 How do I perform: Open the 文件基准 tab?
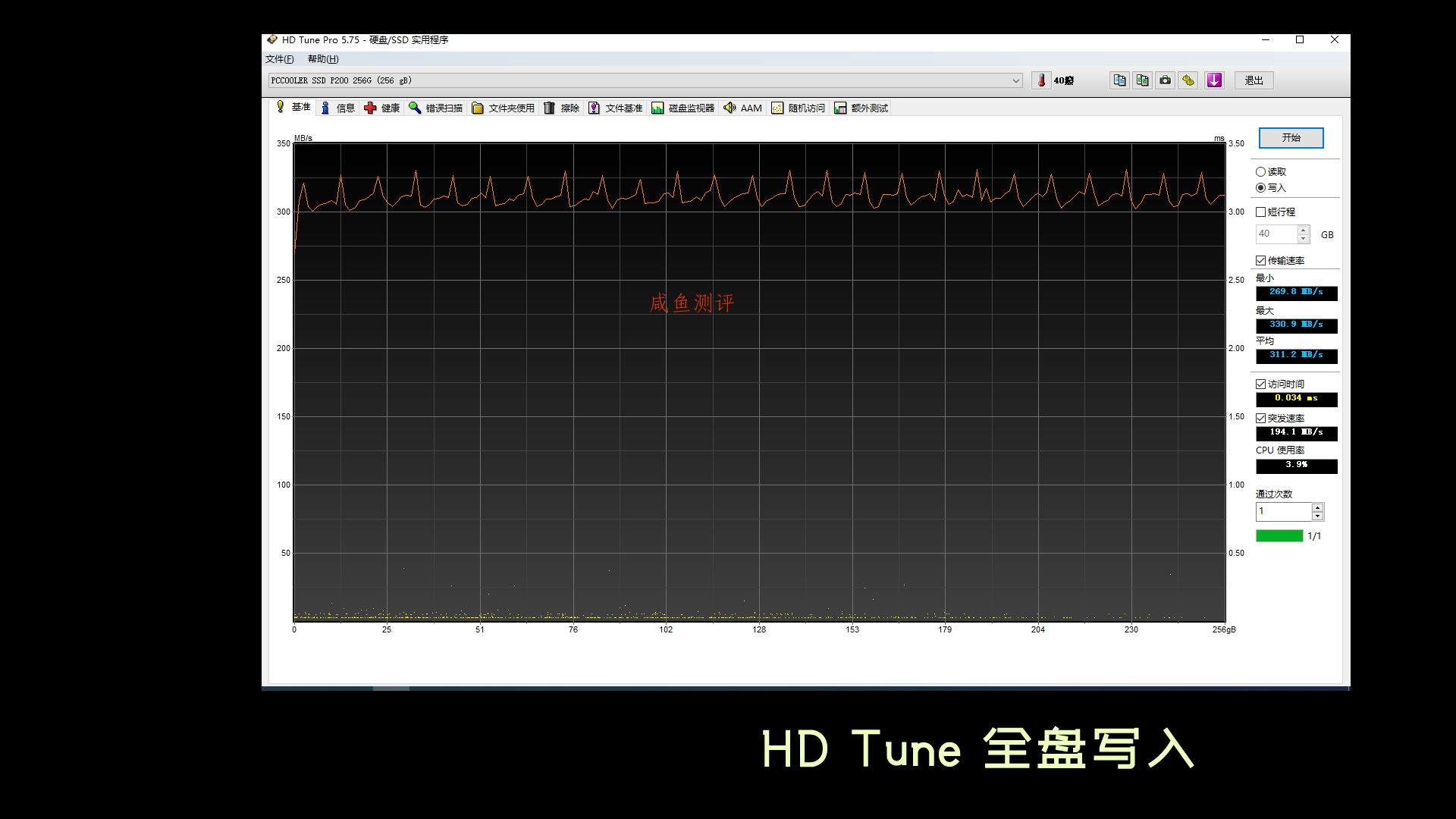pyautogui.click(x=616, y=108)
